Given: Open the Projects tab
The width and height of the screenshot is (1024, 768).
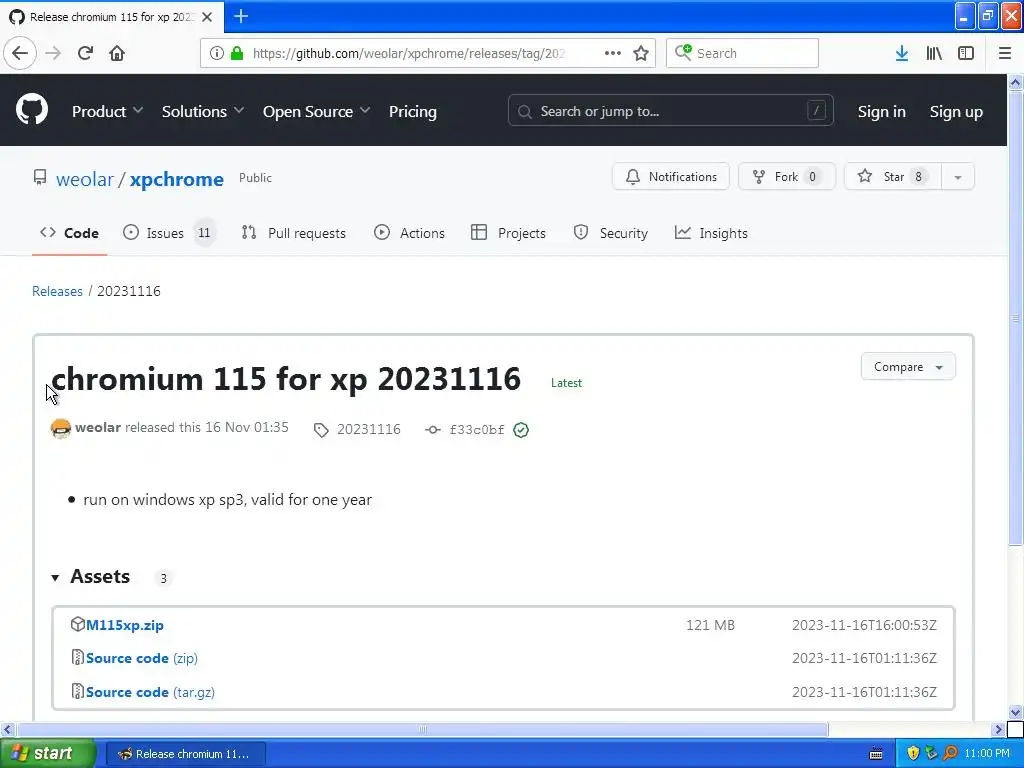Looking at the screenshot, I should tap(508, 233).
